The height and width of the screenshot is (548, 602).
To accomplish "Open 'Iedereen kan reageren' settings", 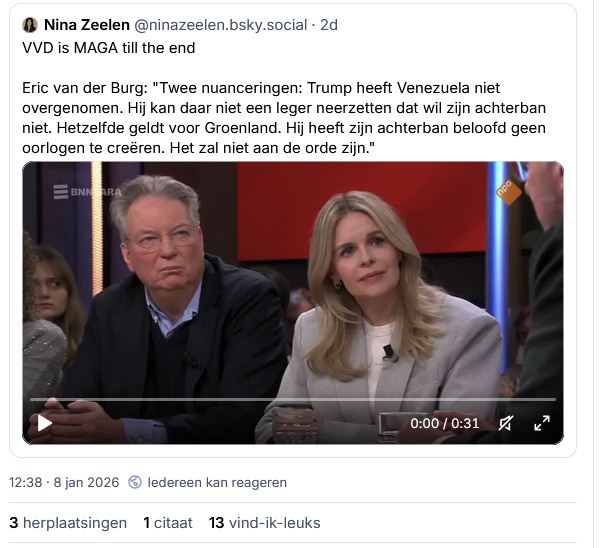I will (x=217, y=482).
